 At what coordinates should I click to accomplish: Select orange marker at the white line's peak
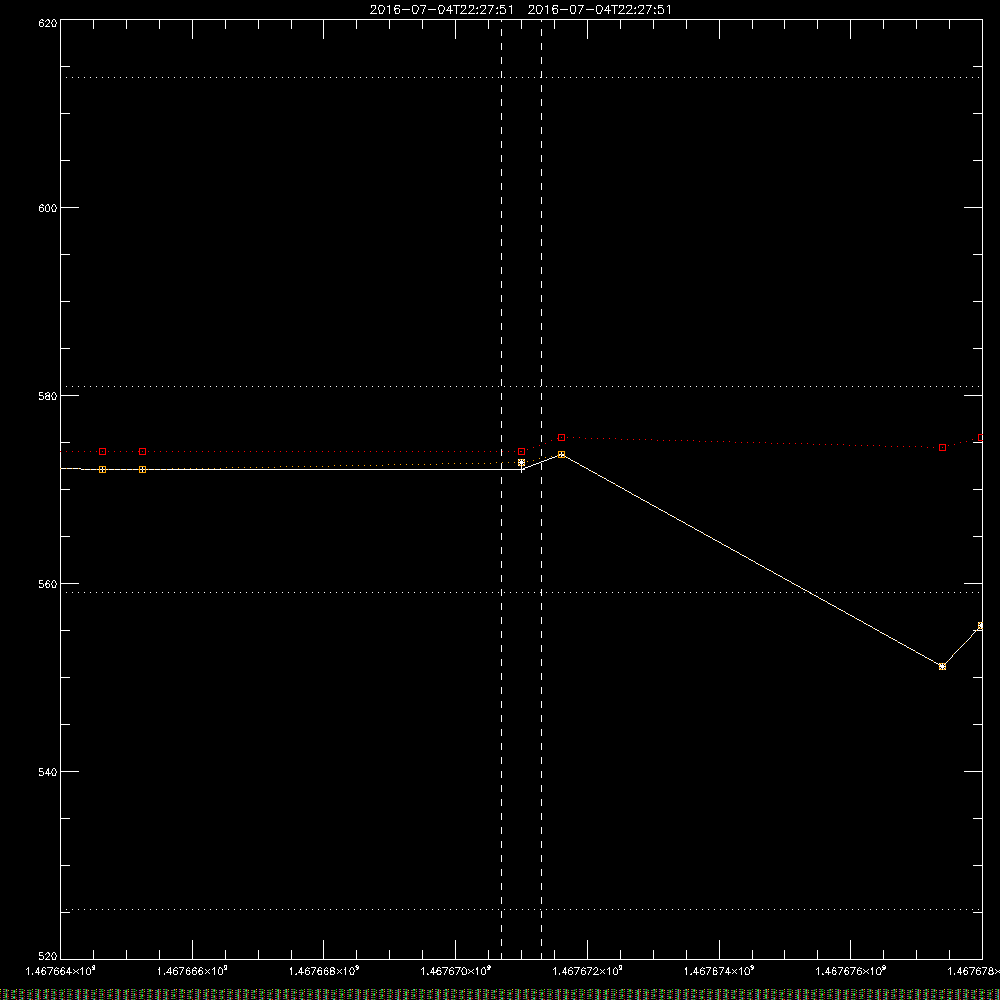click(561, 455)
